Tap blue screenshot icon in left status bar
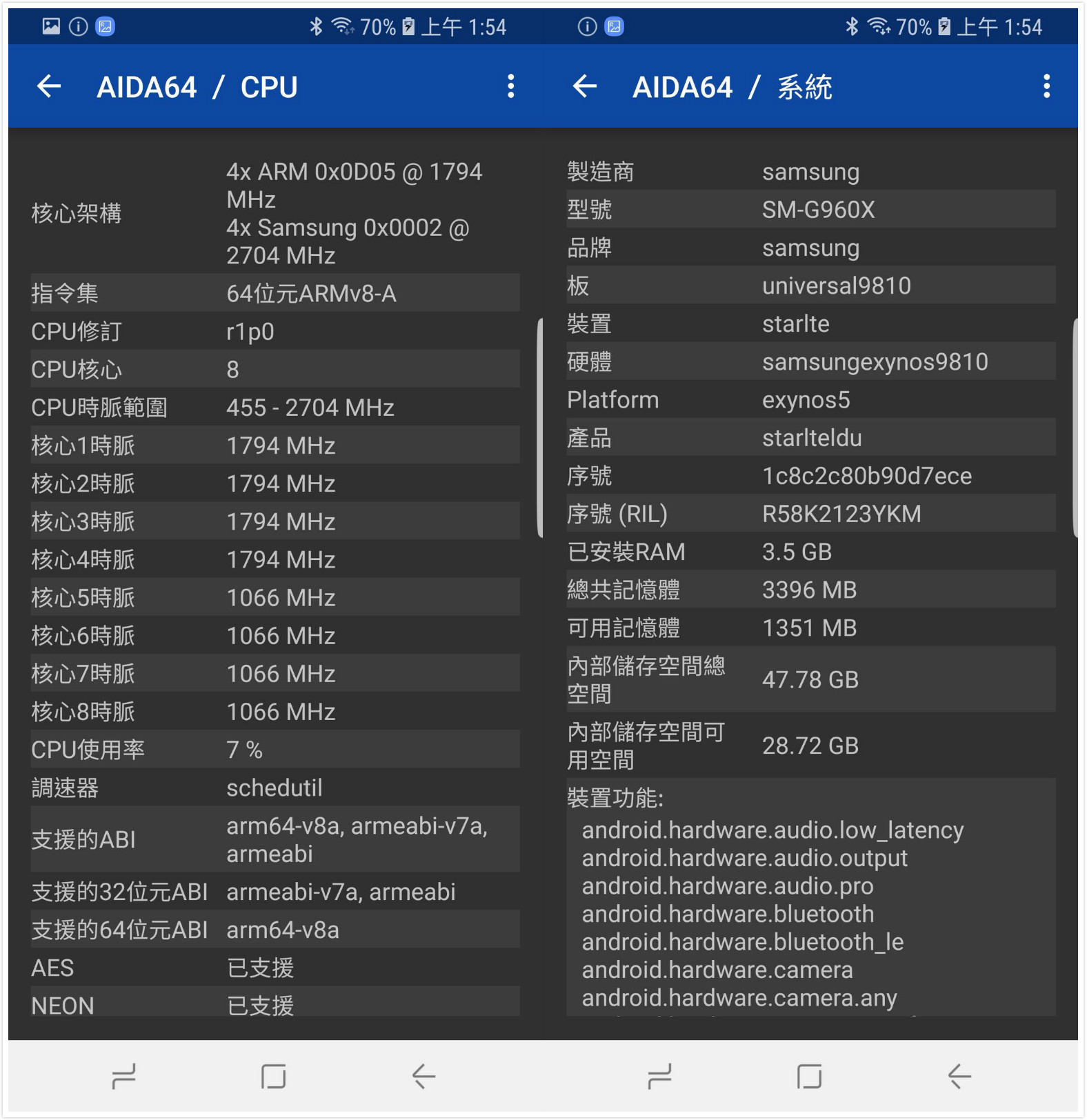 106,26
